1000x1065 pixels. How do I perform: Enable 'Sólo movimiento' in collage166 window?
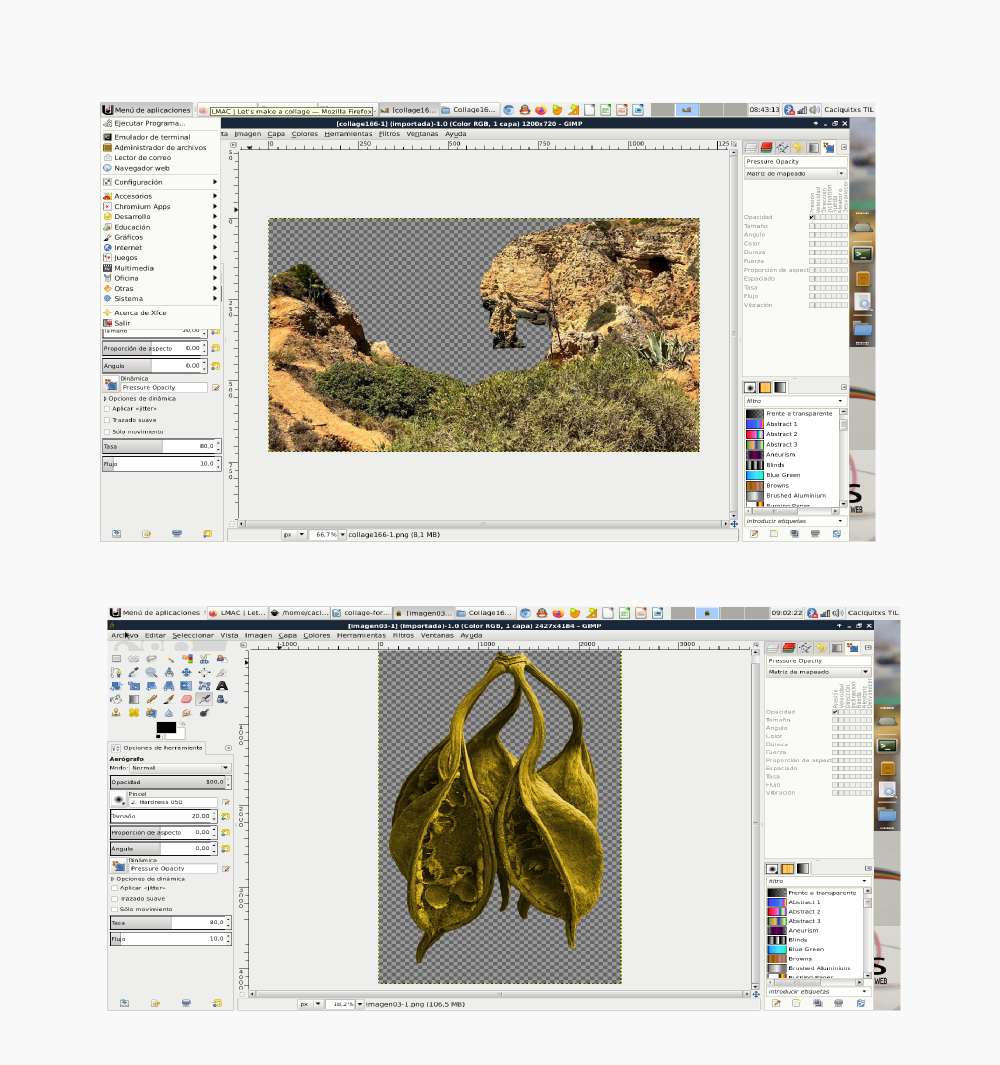pos(107,432)
